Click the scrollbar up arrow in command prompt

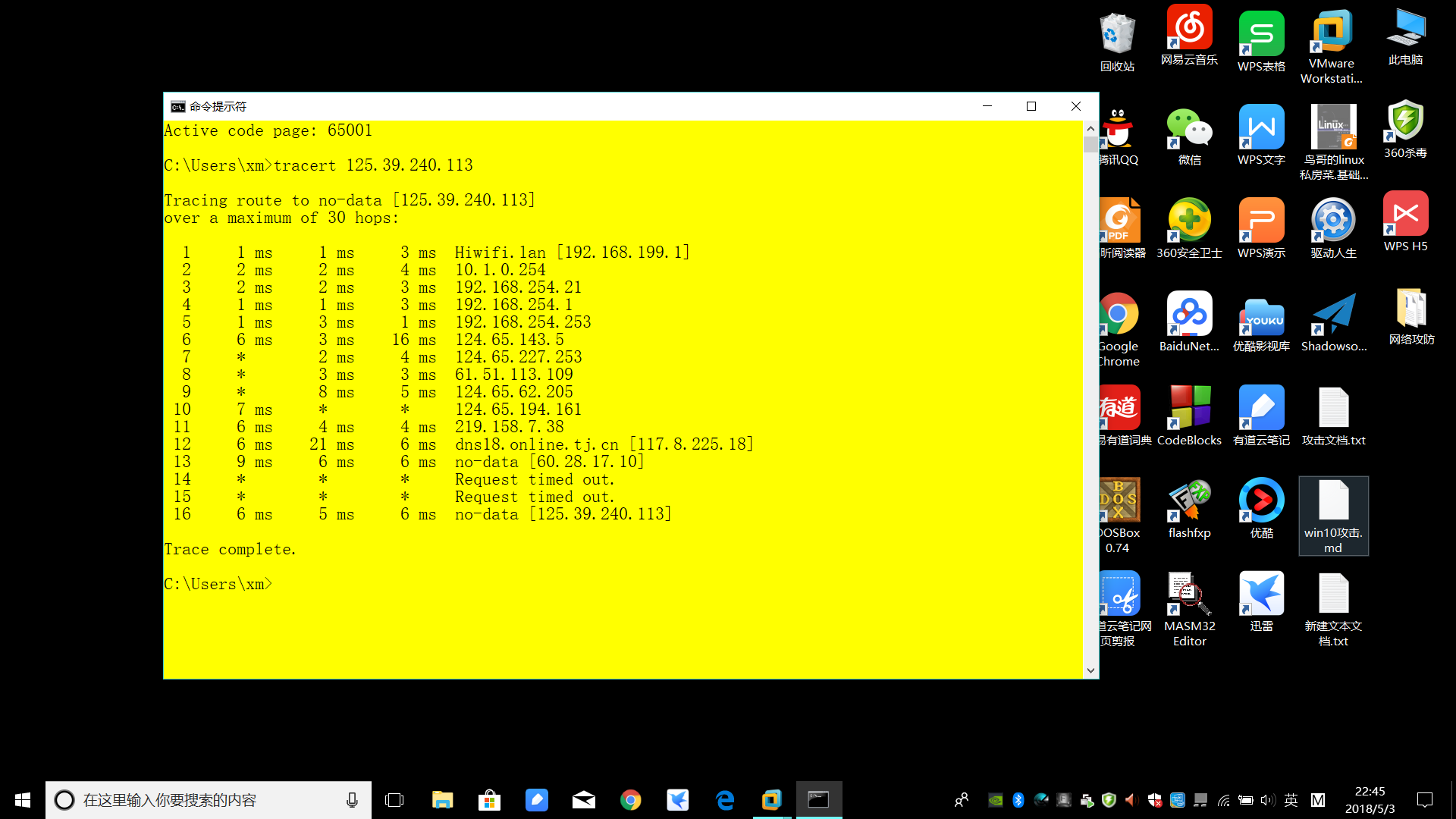pos(1090,129)
